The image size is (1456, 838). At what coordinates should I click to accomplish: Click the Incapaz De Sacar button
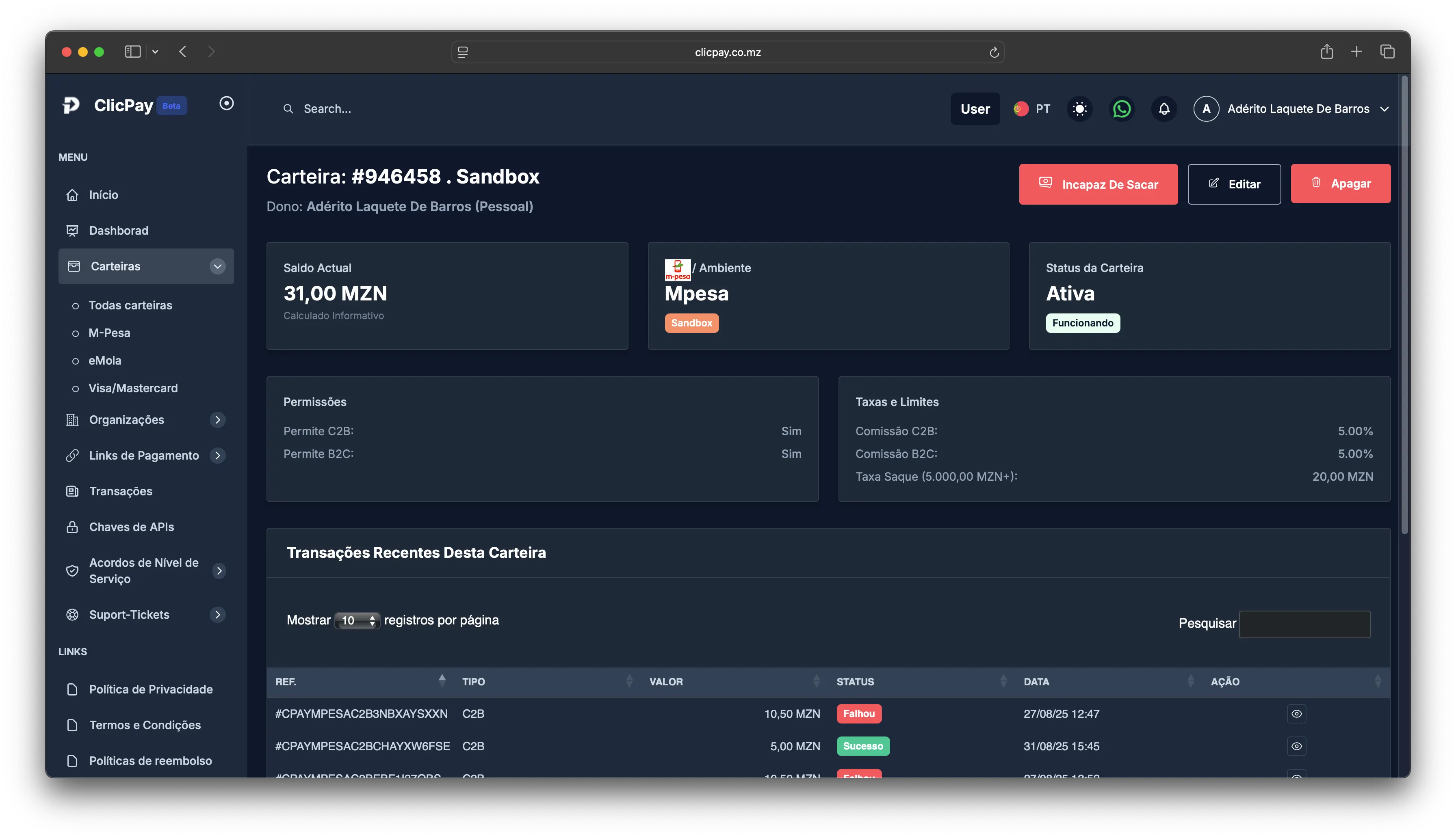[x=1098, y=184]
